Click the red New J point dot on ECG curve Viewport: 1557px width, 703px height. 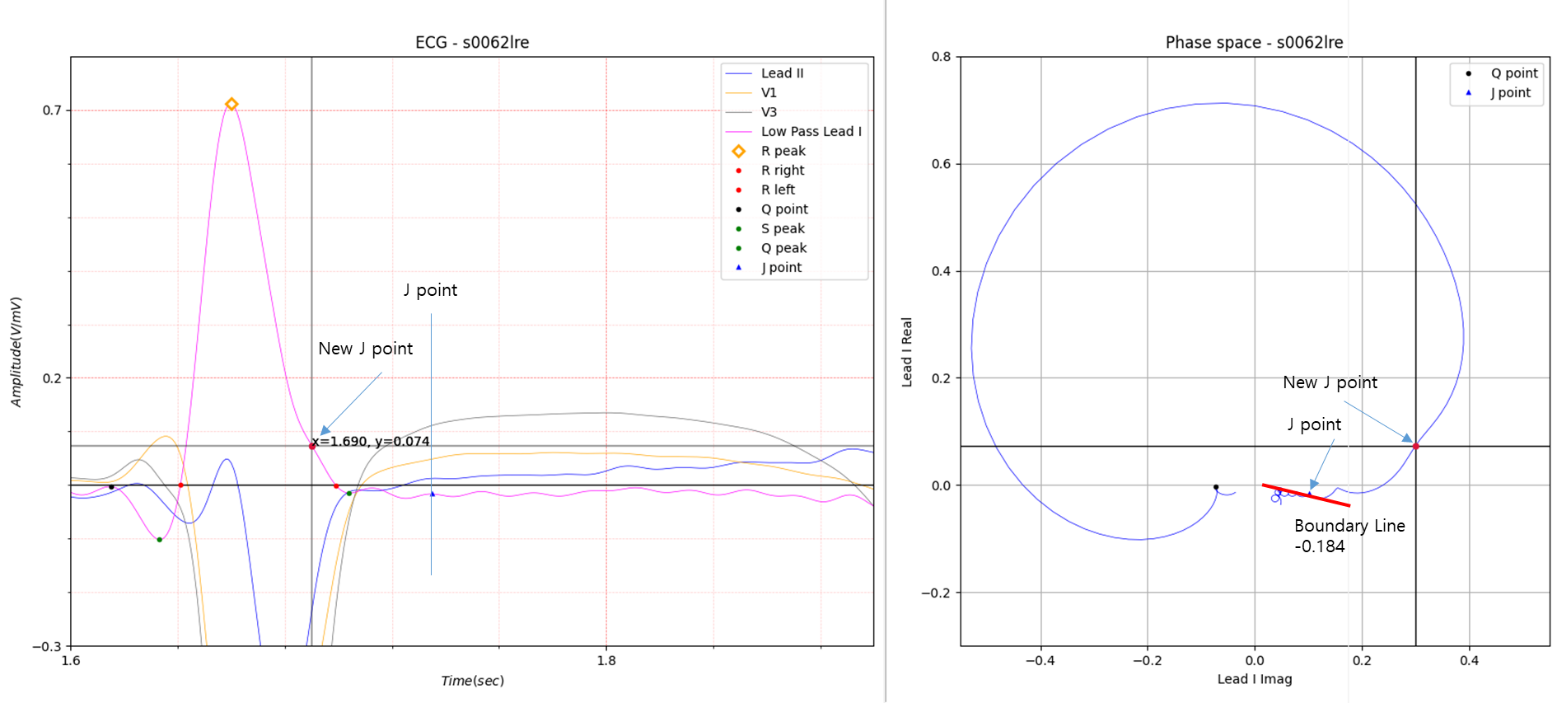[x=312, y=445]
